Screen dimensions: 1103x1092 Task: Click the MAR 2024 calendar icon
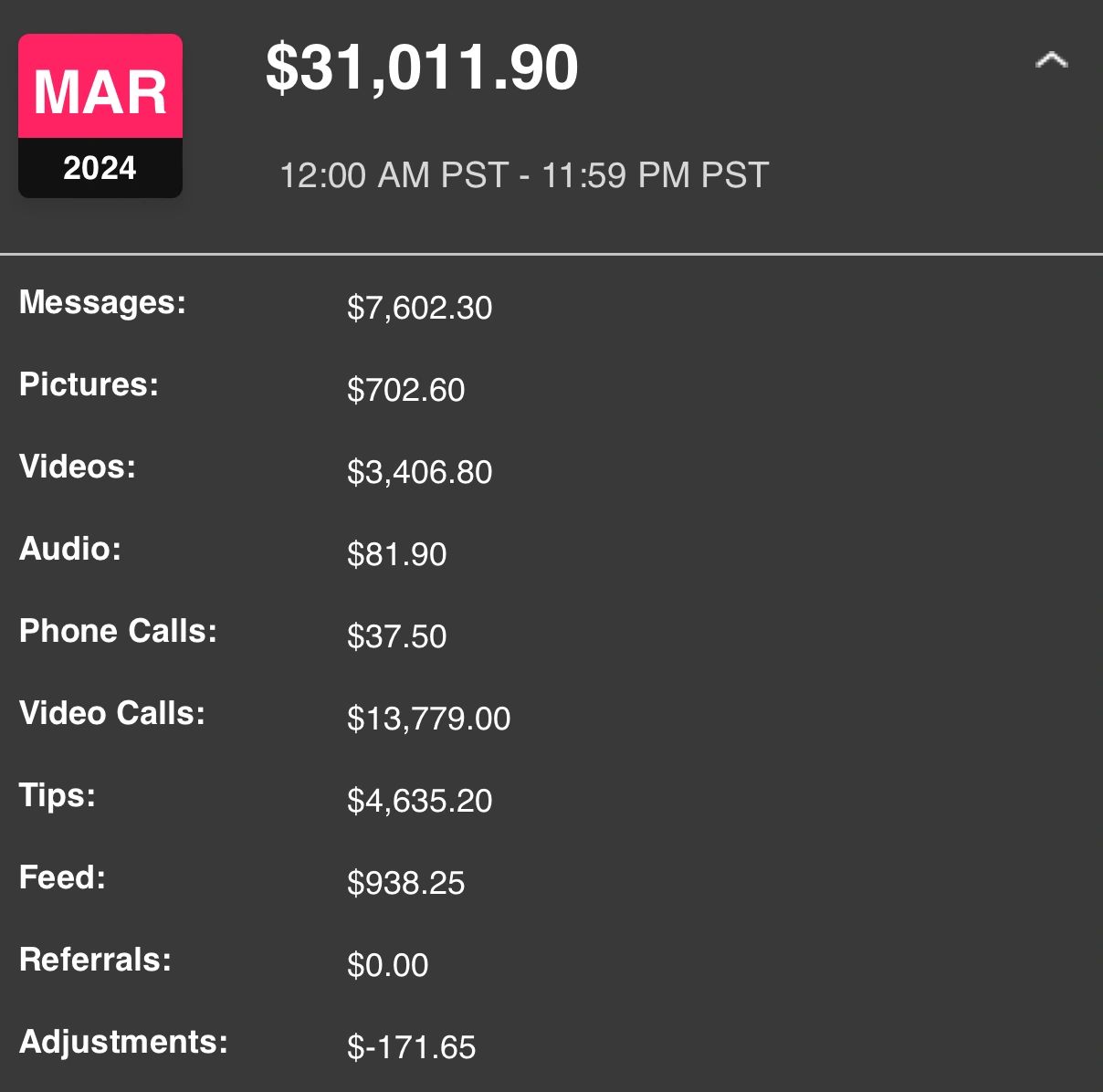click(100, 116)
